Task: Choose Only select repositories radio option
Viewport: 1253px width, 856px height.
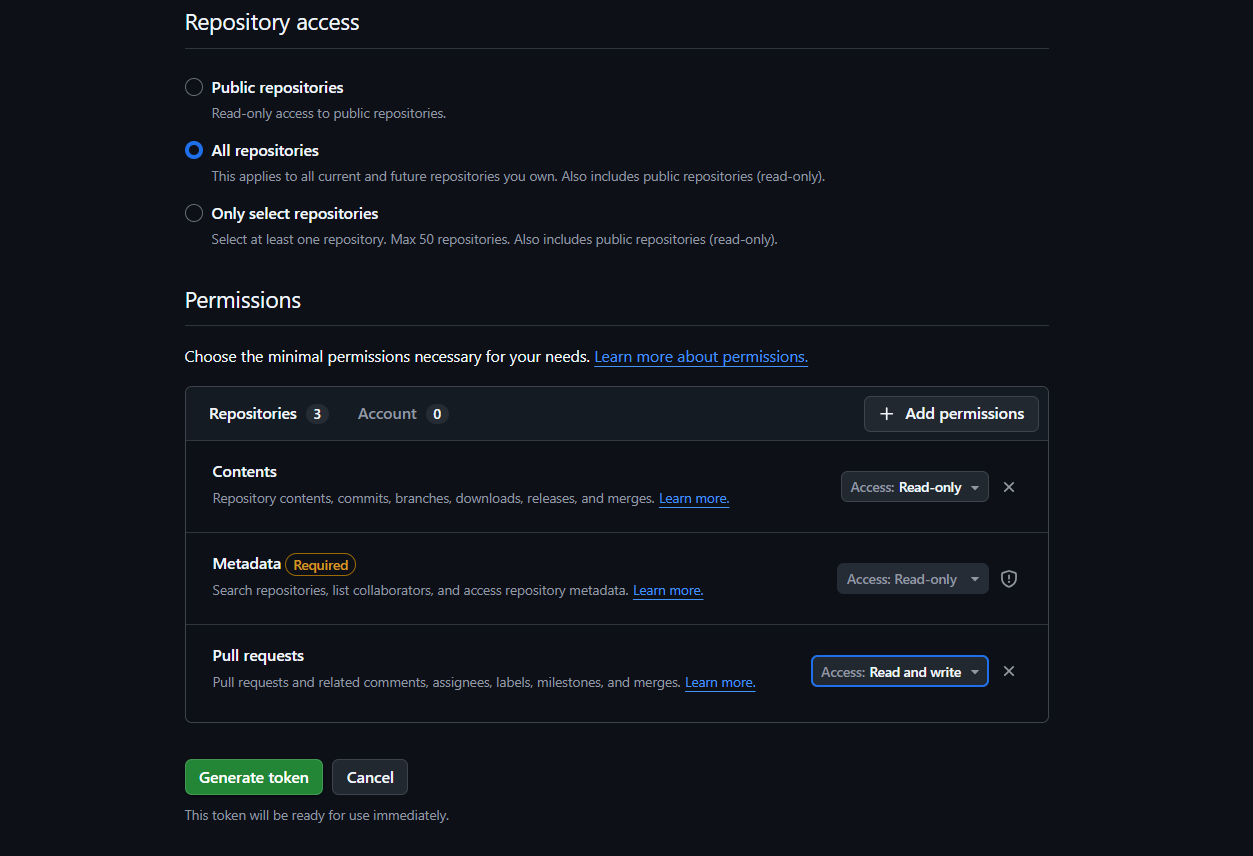Action: tap(194, 214)
